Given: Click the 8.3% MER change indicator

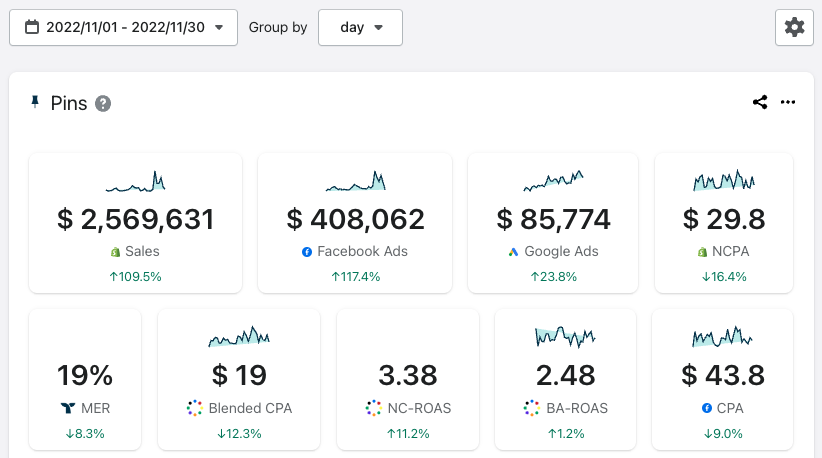Looking at the screenshot, I should 85,434.
